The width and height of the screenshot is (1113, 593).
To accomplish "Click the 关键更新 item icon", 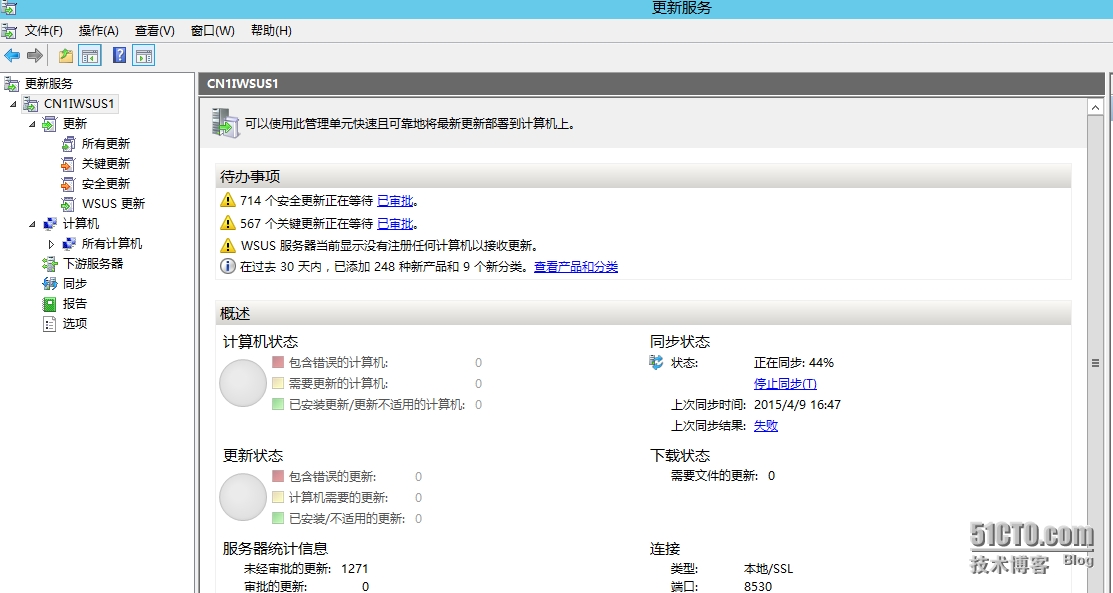I will click(x=68, y=163).
